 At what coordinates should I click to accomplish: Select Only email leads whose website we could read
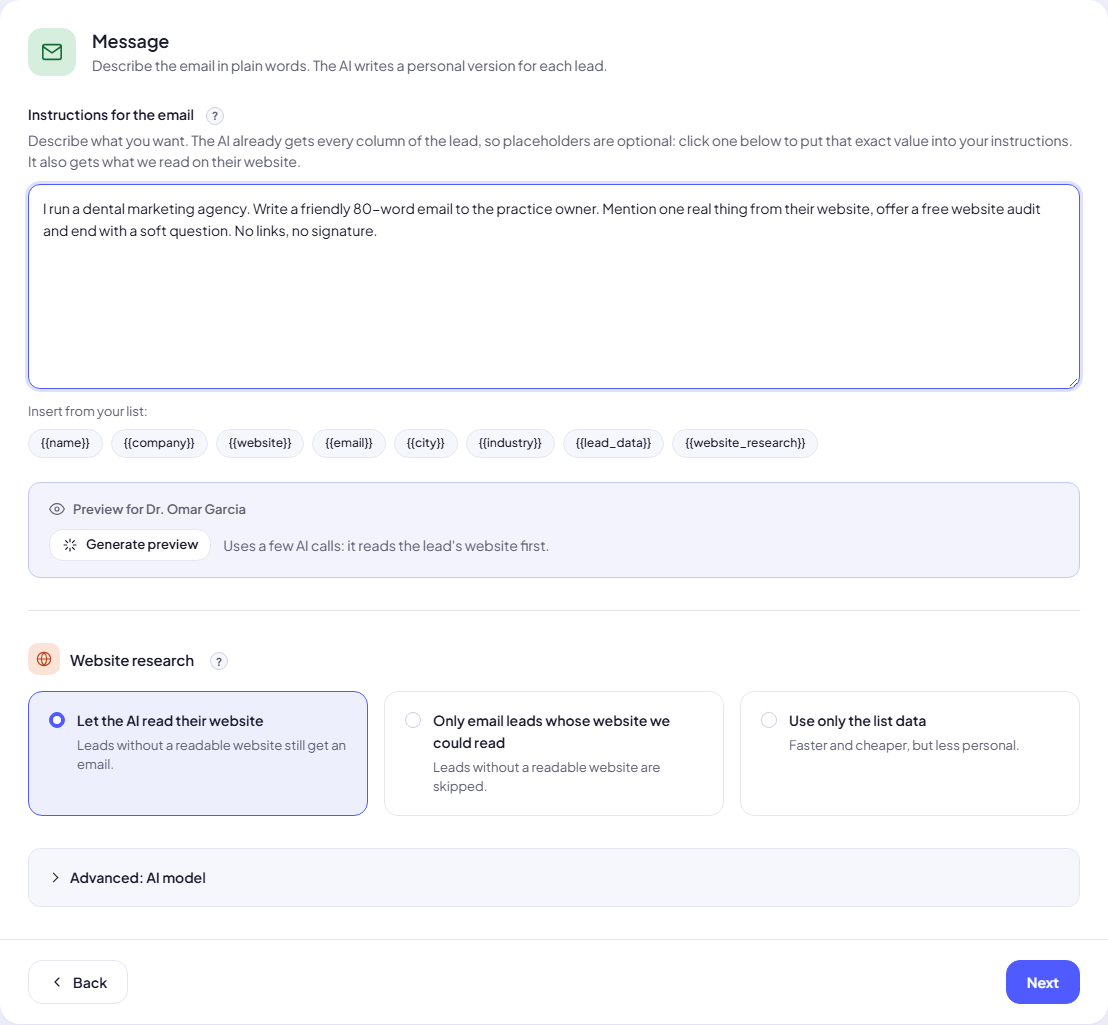point(554,753)
